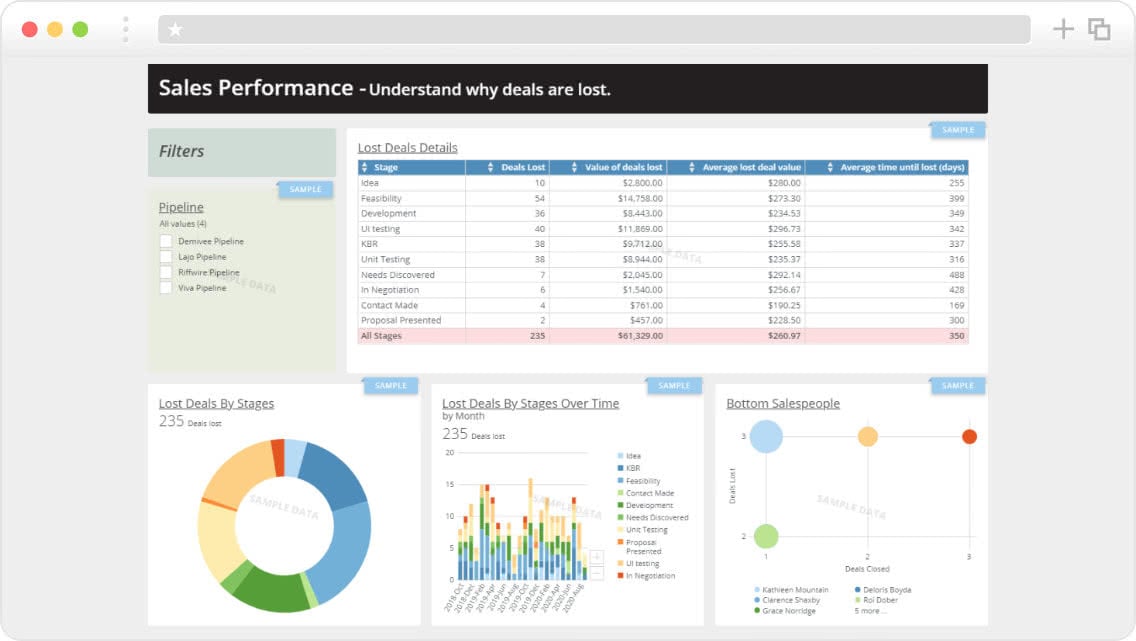Viewport: 1136px width, 641px height.
Task: Open the Lost Deals By Stages report link
Action: (x=216, y=403)
